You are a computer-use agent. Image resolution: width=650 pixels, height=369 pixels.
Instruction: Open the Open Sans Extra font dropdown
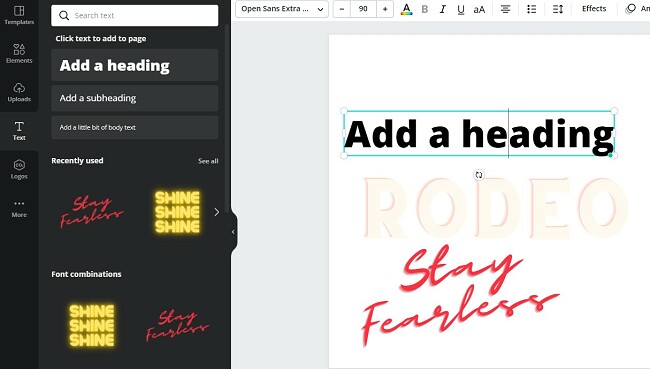pos(282,9)
